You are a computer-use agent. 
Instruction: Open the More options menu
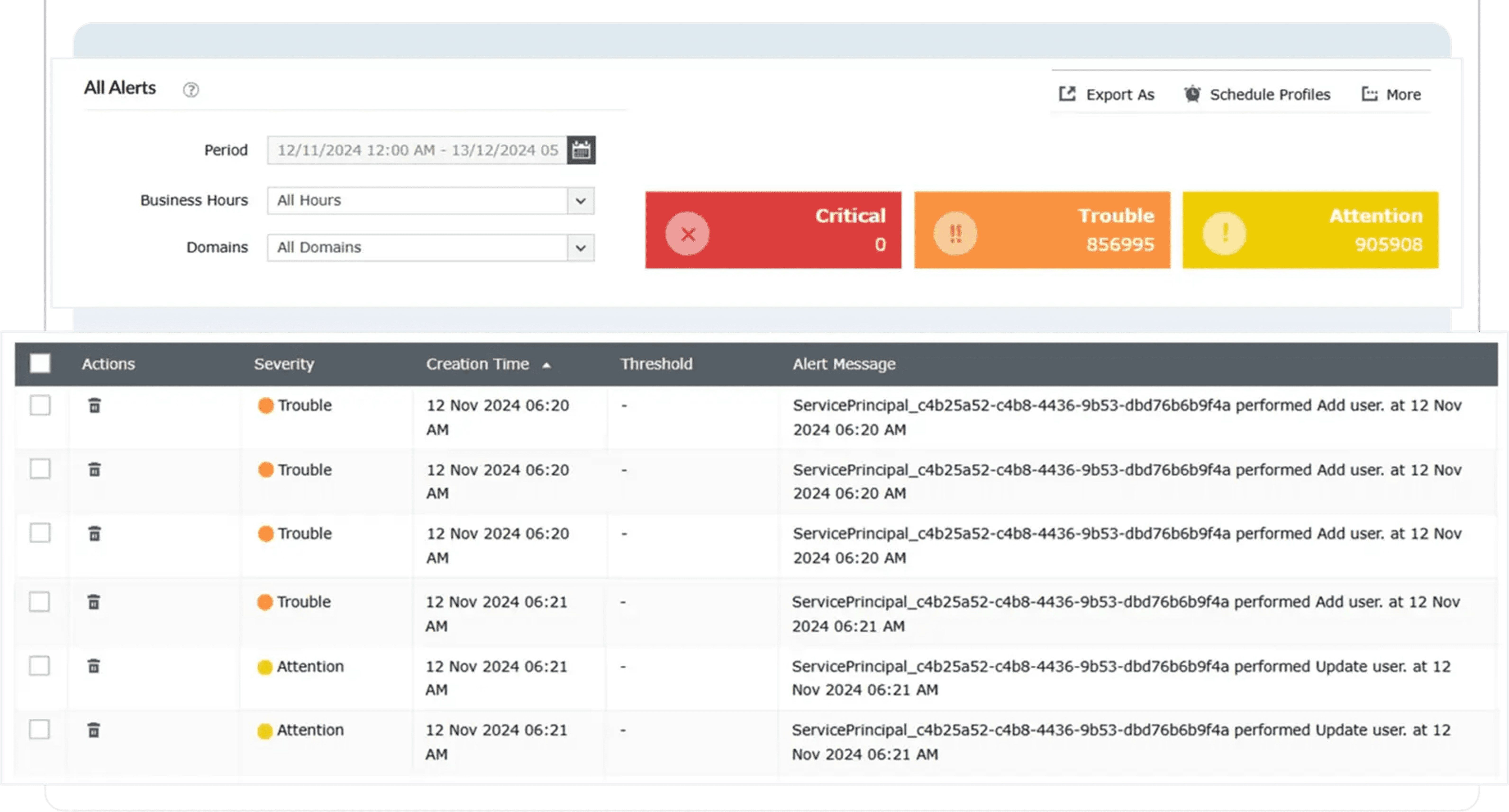coord(1391,94)
